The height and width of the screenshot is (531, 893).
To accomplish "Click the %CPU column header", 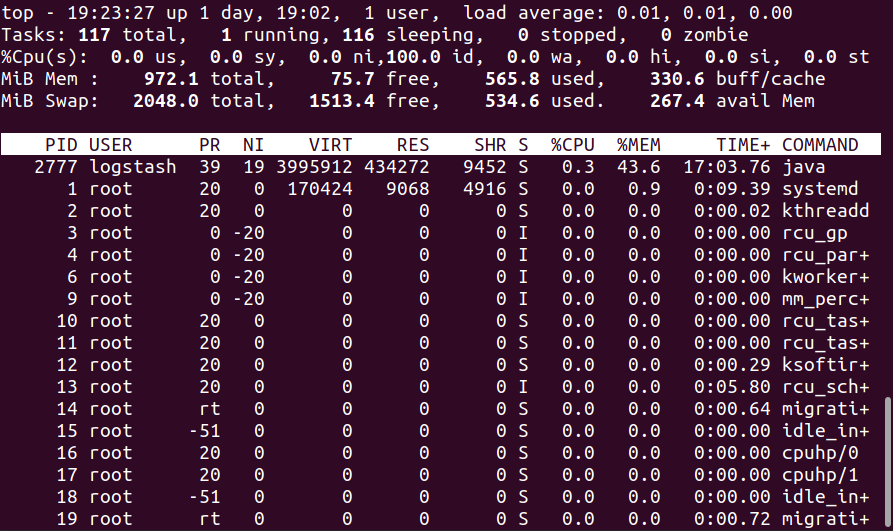I will pyautogui.click(x=572, y=145).
